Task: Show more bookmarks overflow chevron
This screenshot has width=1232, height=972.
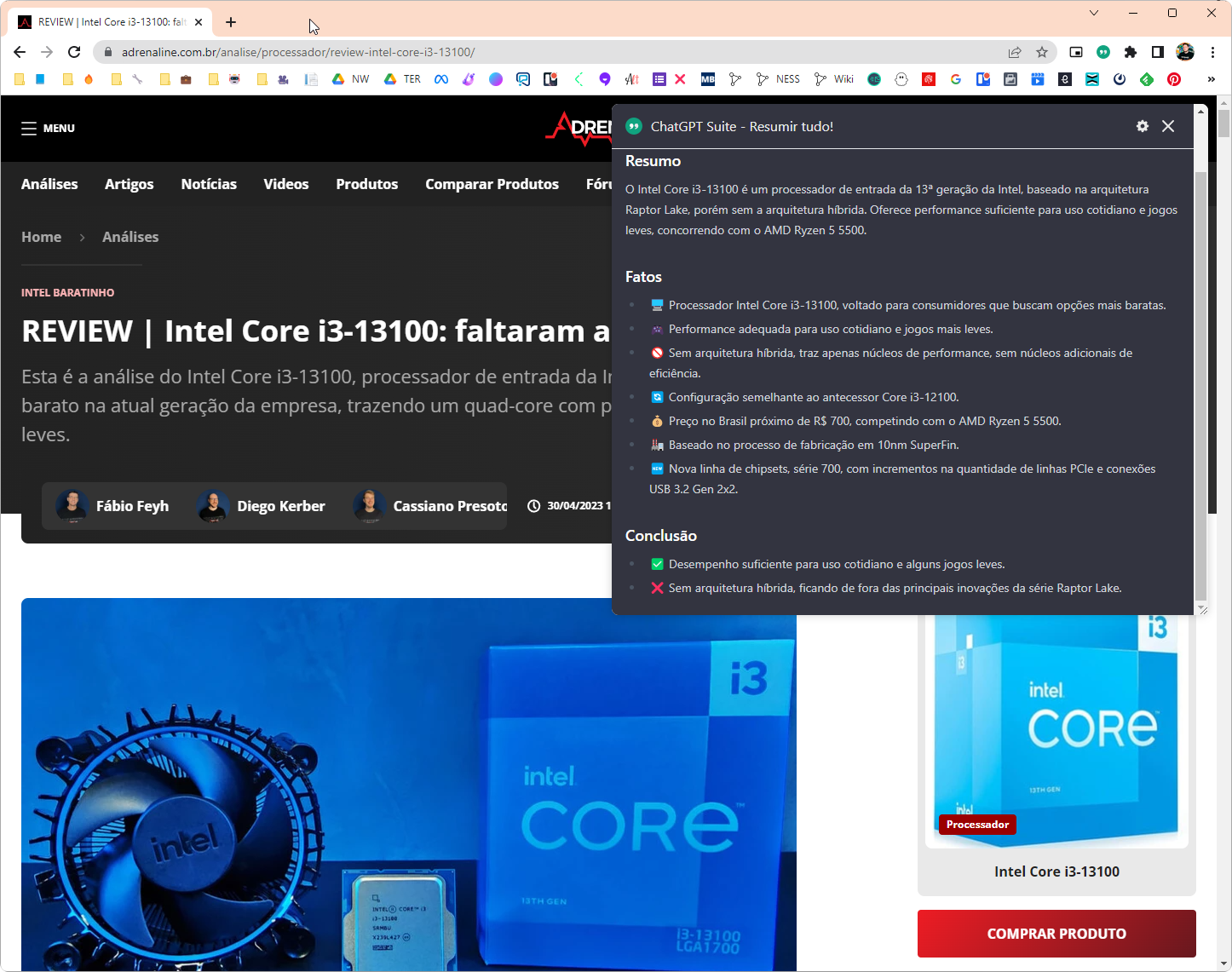Action: (1211, 79)
